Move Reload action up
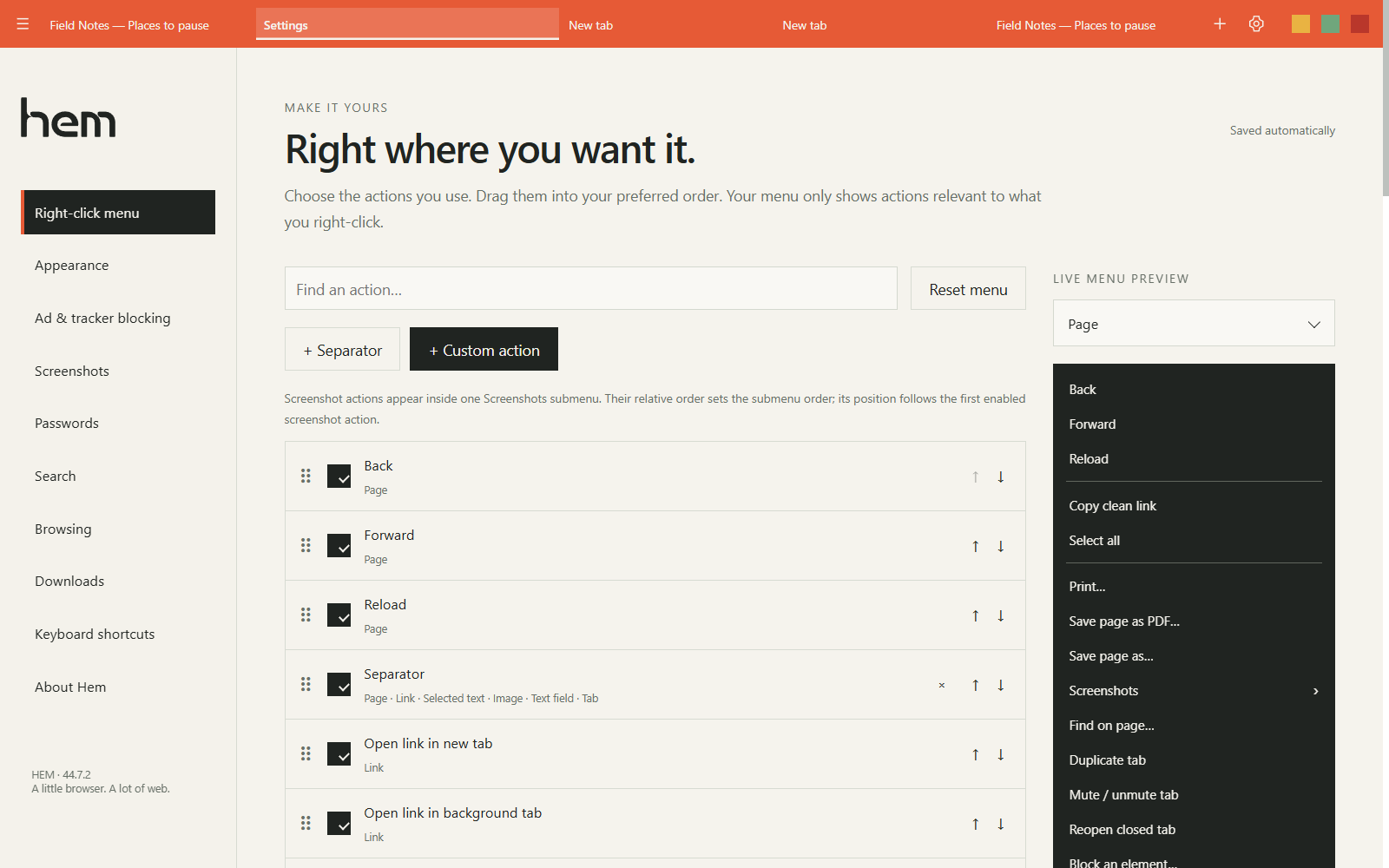Screen dimensions: 1389x868 coord(976,615)
